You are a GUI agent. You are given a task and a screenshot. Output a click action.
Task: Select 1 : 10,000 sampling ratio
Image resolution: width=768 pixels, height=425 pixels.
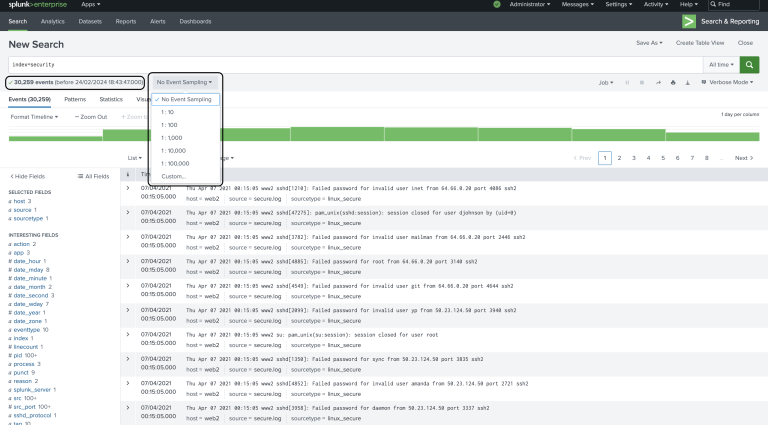pyautogui.click(x=174, y=150)
